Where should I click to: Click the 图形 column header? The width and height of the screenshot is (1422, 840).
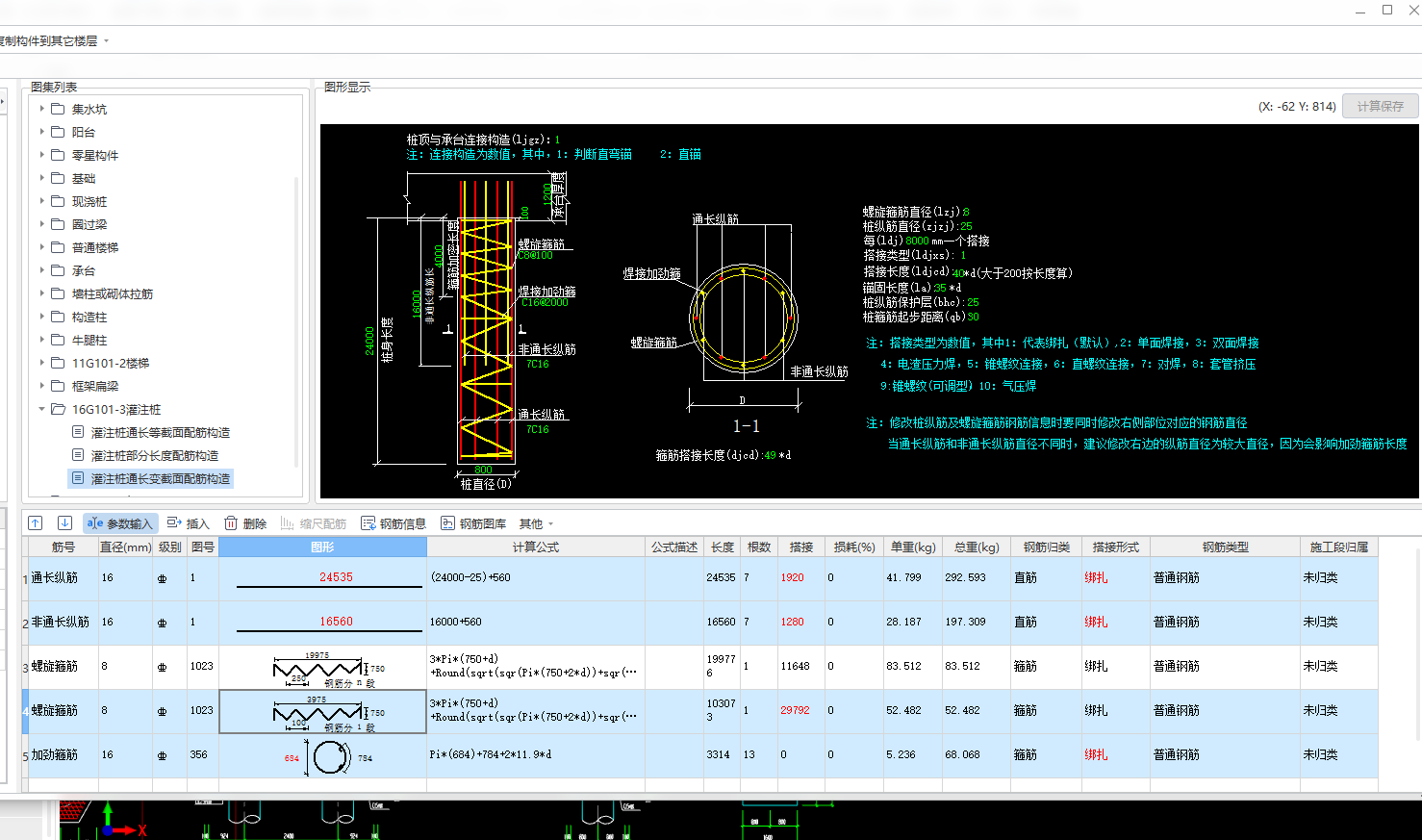coord(322,547)
